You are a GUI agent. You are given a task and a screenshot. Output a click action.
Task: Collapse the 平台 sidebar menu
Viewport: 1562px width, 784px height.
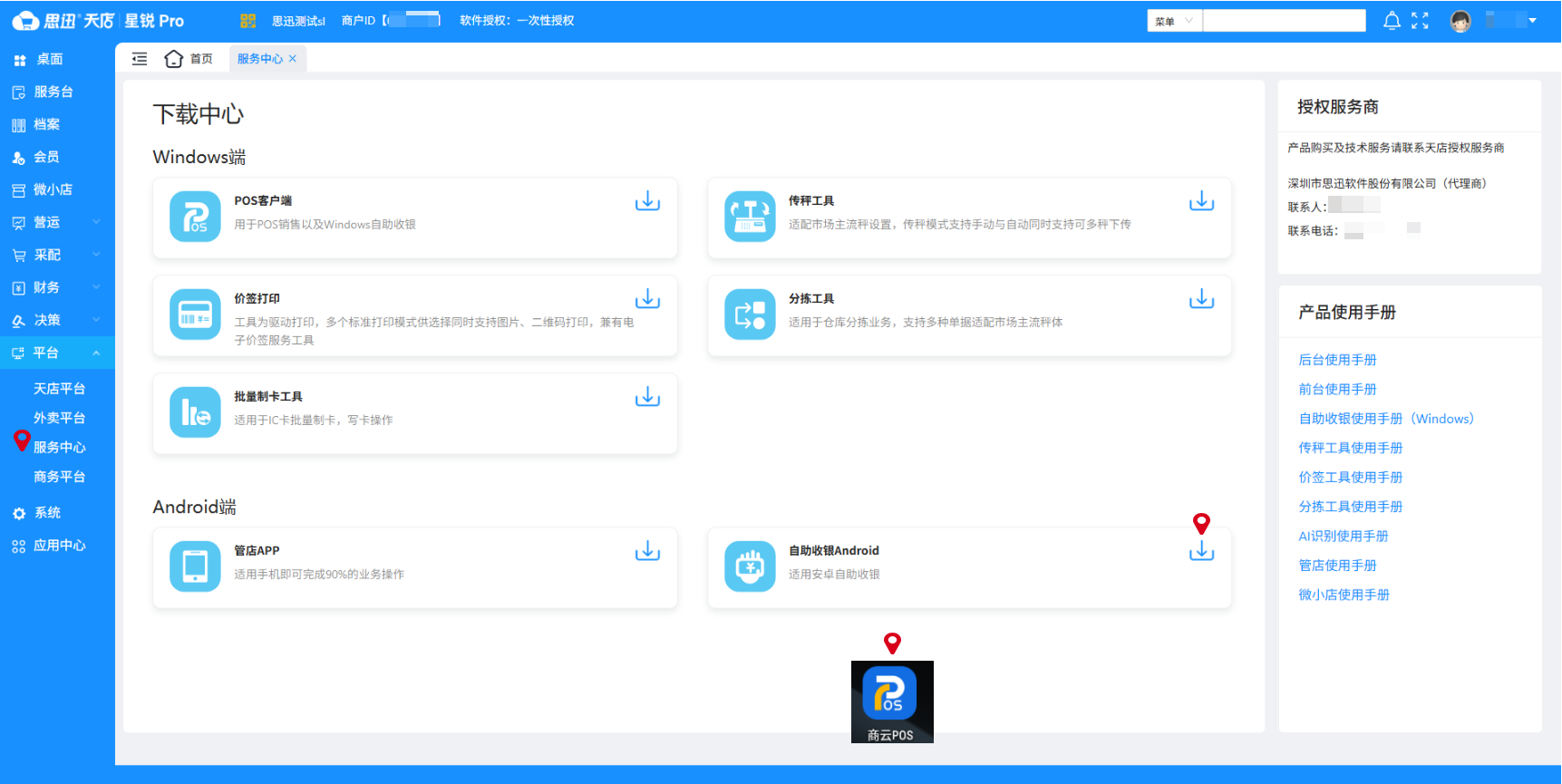coord(57,353)
